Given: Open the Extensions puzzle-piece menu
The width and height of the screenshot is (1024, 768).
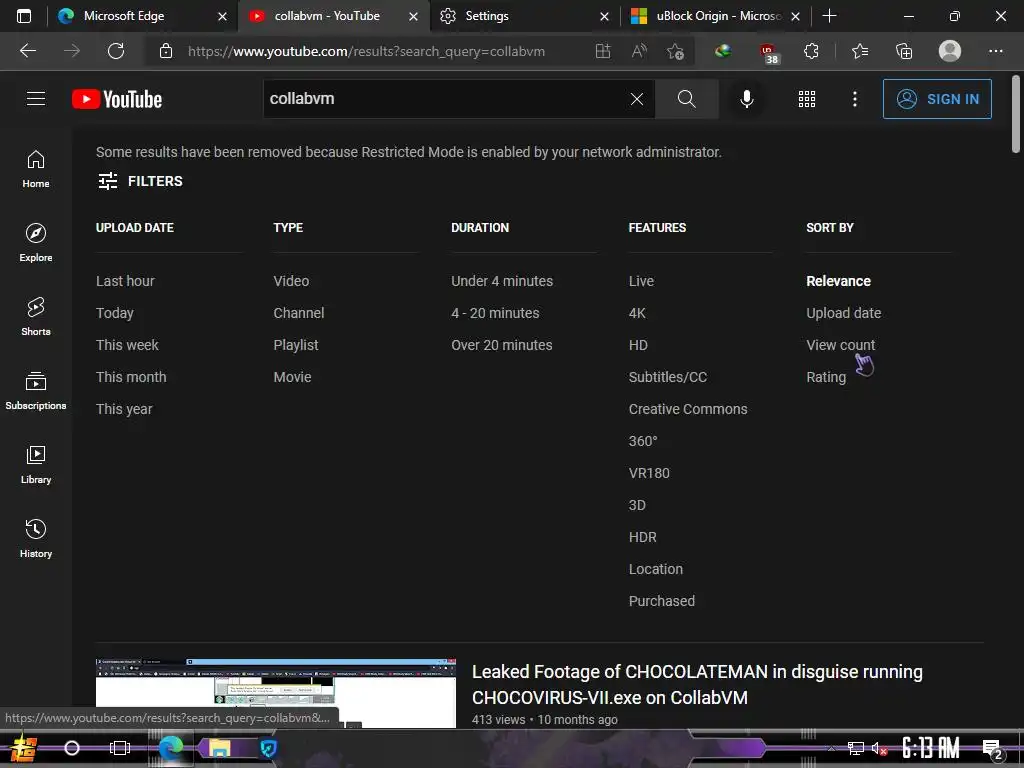Looking at the screenshot, I should (811, 51).
